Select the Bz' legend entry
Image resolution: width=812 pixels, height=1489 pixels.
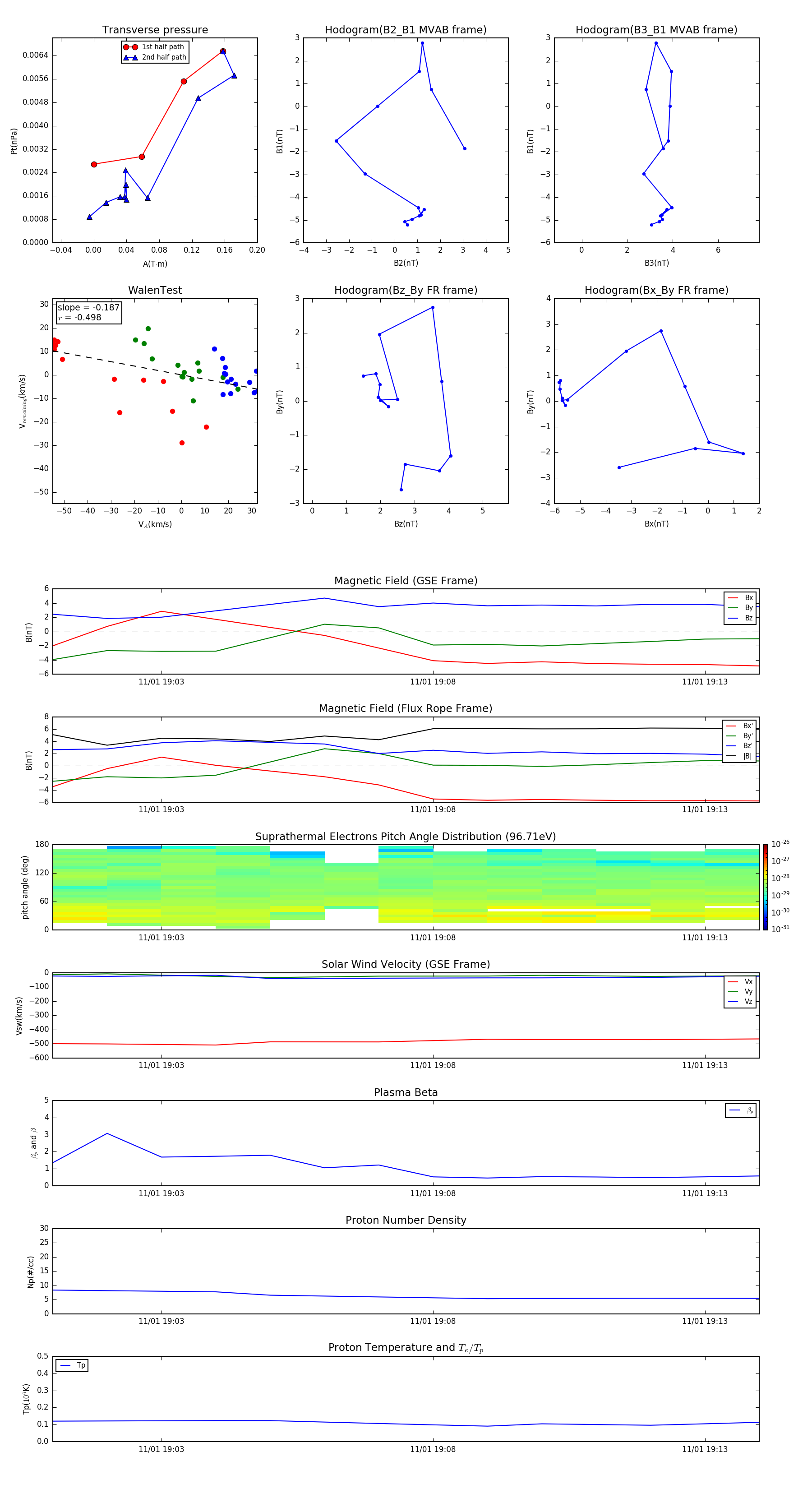[x=740, y=746]
